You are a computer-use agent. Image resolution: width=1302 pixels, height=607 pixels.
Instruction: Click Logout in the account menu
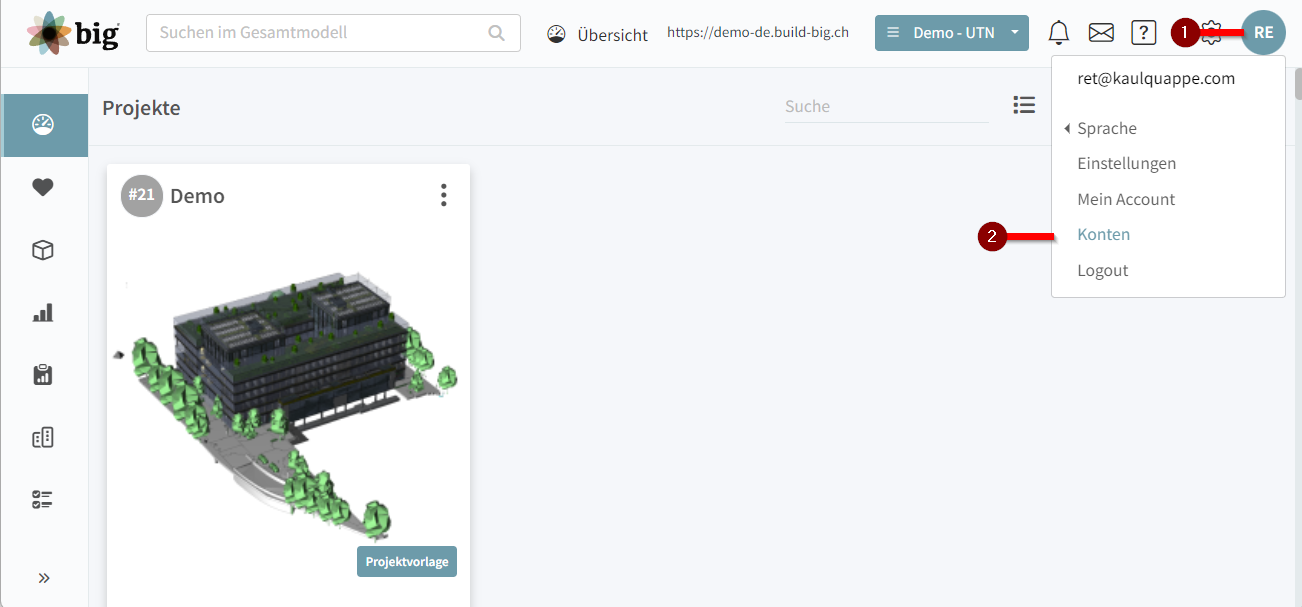pyautogui.click(x=1102, y=270)
